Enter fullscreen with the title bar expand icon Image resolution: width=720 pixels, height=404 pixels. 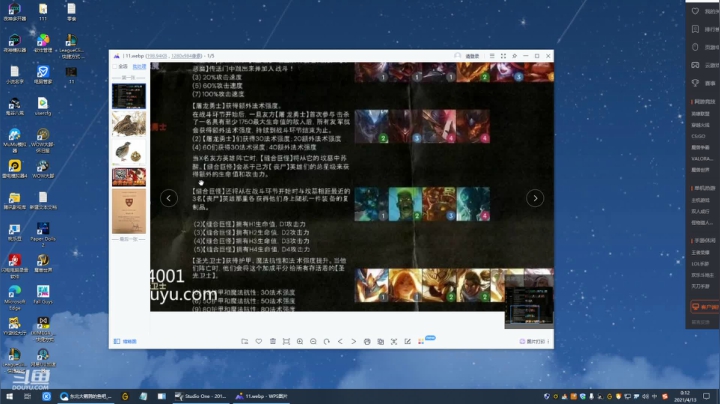[503, 56]
